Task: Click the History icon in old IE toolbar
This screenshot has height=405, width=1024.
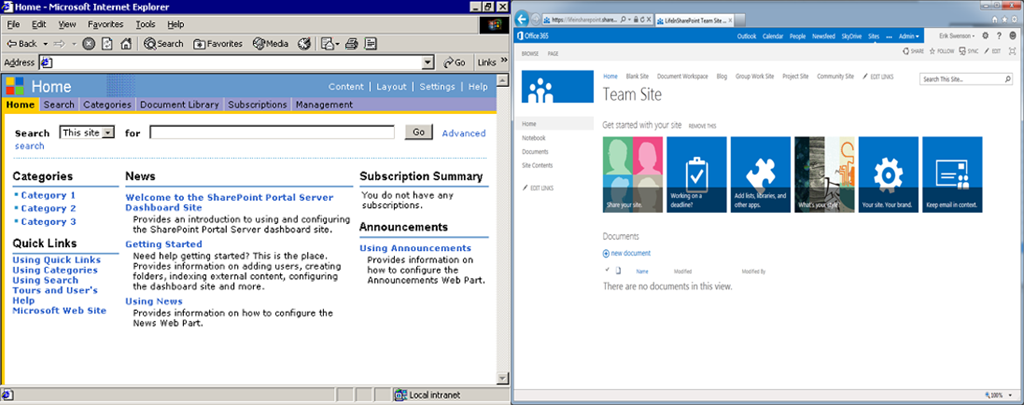Action: pyautogui.click(x=304, y=44)
